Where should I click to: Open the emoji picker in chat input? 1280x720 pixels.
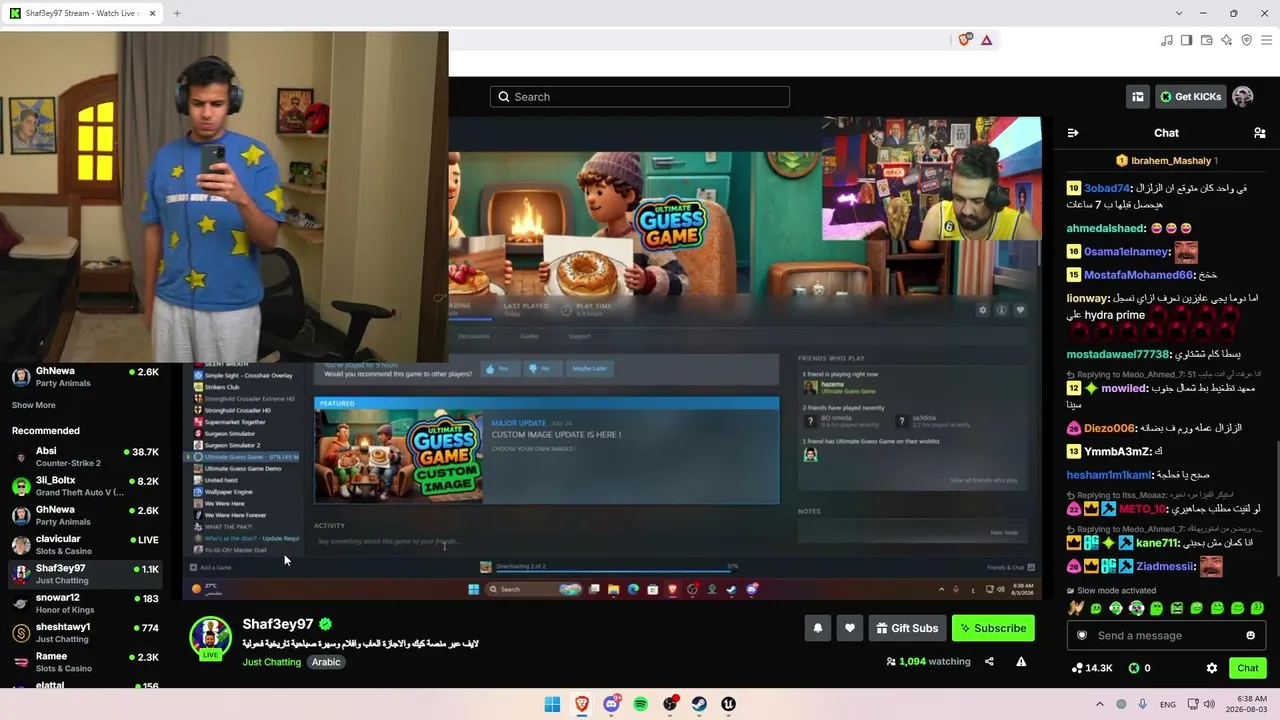pyautogui.click(x=1250, y=636)
